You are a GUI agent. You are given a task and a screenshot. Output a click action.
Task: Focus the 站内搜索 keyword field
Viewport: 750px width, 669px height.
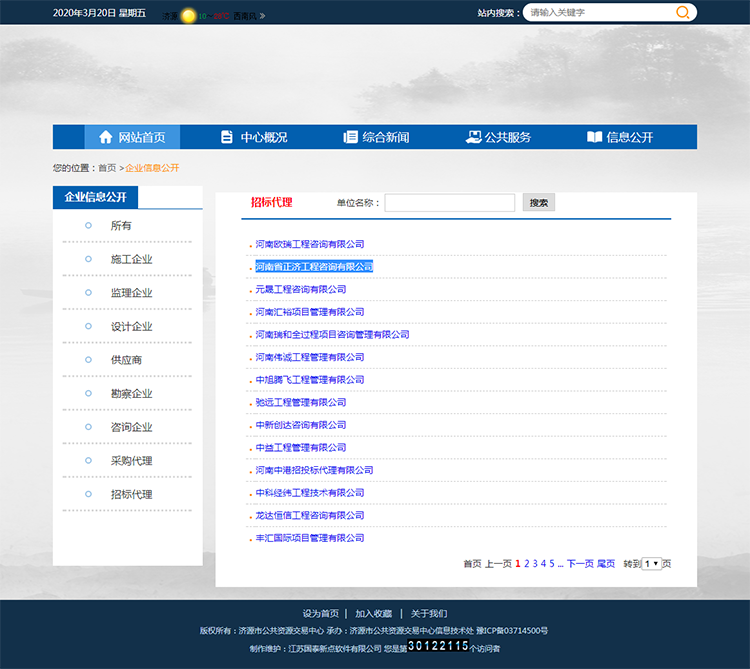[x=598, y=12]
